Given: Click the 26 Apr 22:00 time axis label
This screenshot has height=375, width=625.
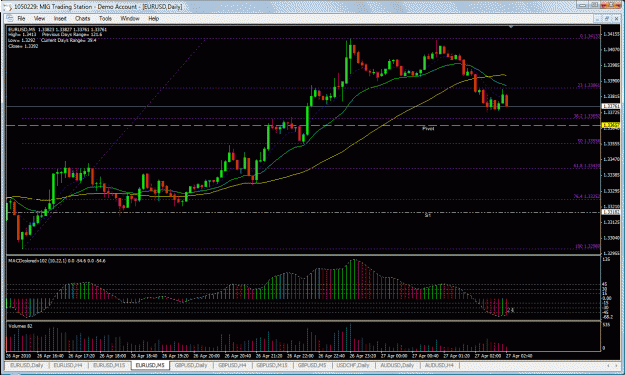Looking at the screenshot, I should [300, 356].
